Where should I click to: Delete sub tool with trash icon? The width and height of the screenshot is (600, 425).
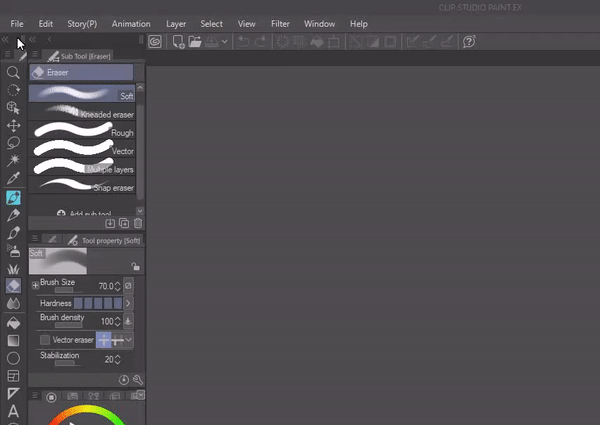138,223
